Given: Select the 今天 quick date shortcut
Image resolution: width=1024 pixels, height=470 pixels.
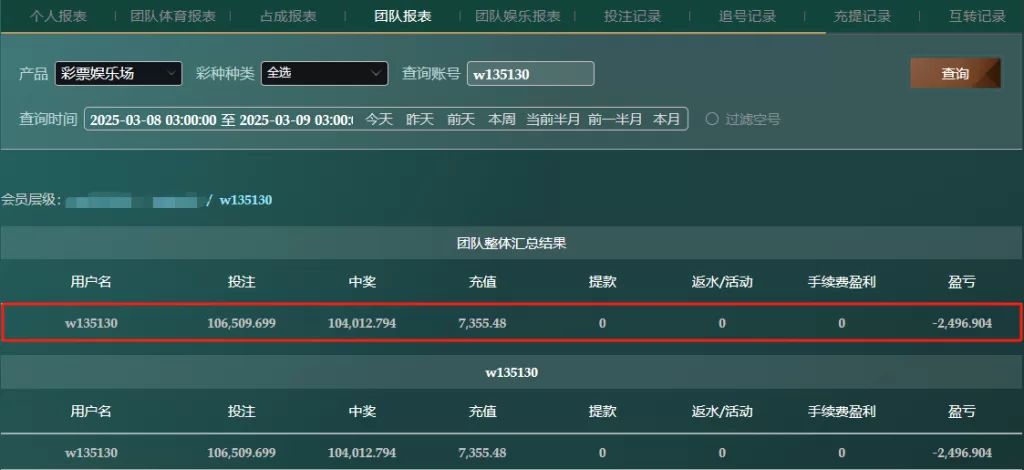Looking at the screenshot, I should [379, 119].
